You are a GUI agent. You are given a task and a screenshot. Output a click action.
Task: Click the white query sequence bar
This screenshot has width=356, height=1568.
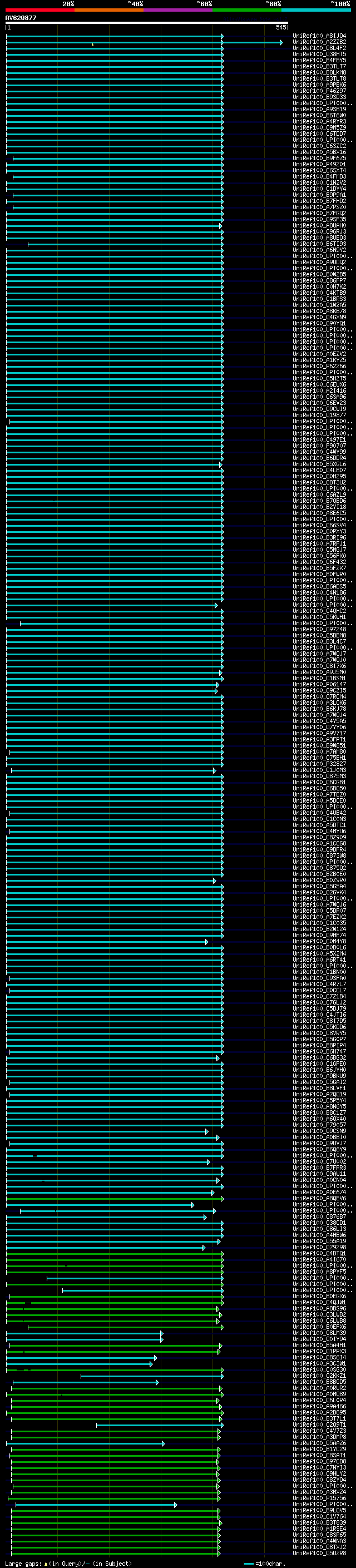click(x=147, y=22)
